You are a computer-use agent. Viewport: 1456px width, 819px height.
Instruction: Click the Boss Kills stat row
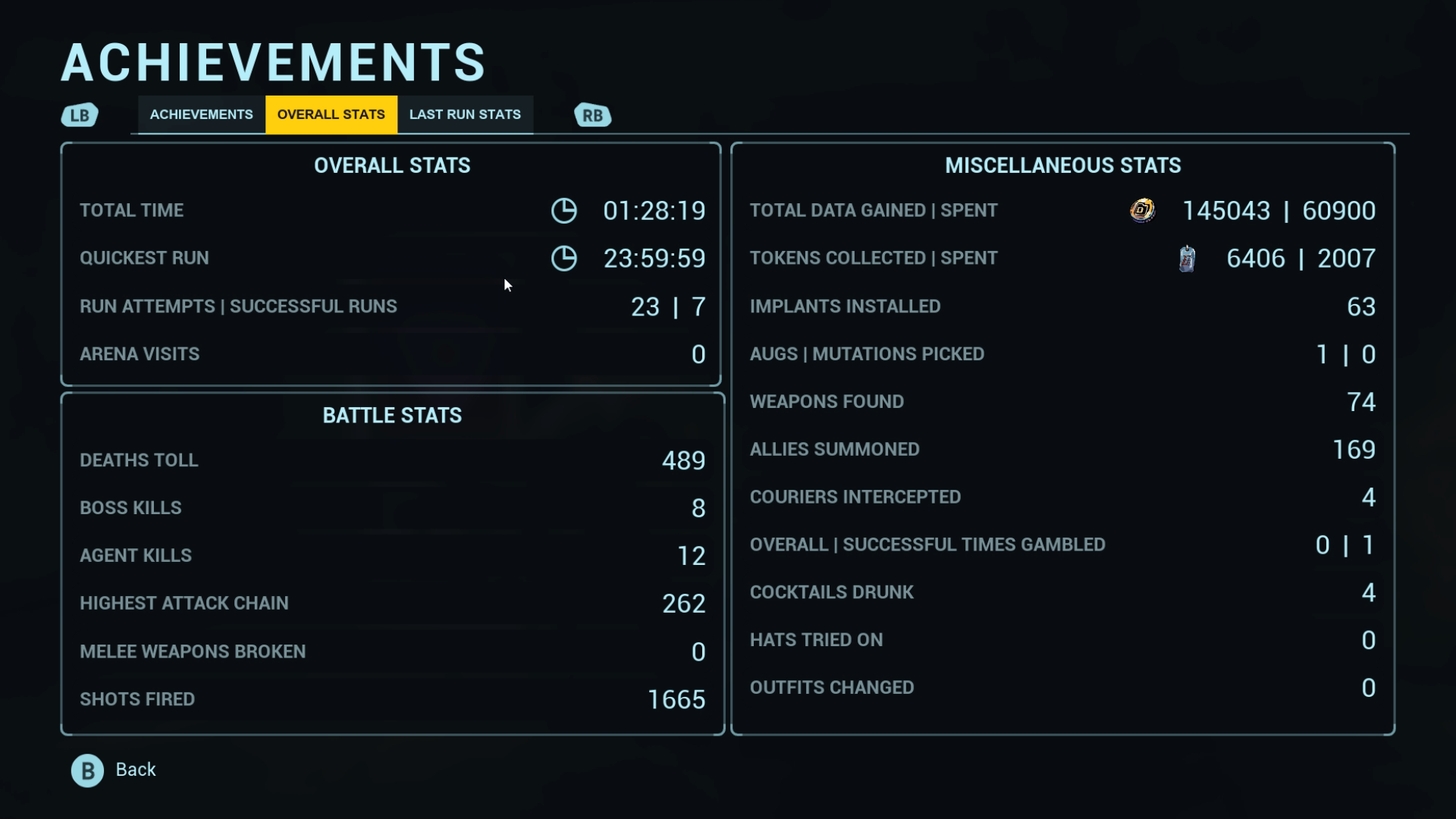coord(392,508)
